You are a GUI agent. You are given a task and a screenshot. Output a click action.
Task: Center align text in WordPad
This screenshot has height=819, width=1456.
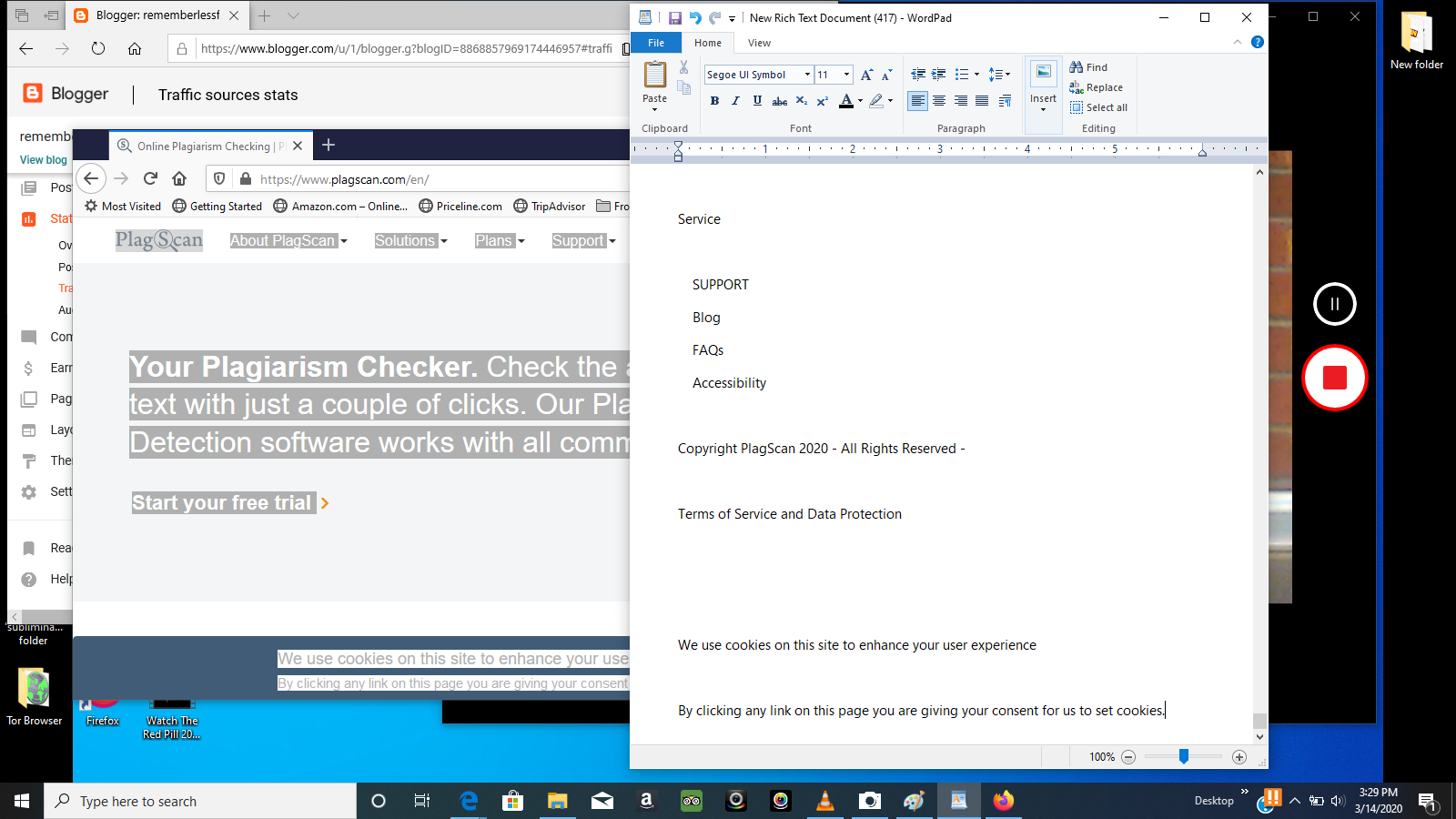click(x=939, y=101)
